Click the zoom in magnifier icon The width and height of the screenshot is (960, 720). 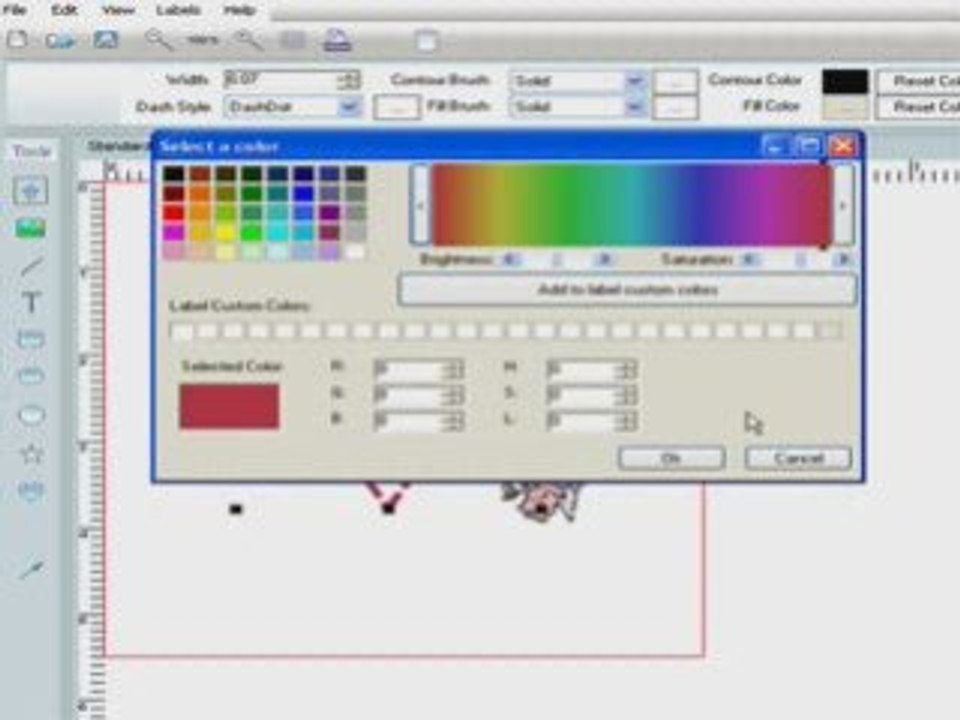249,40
